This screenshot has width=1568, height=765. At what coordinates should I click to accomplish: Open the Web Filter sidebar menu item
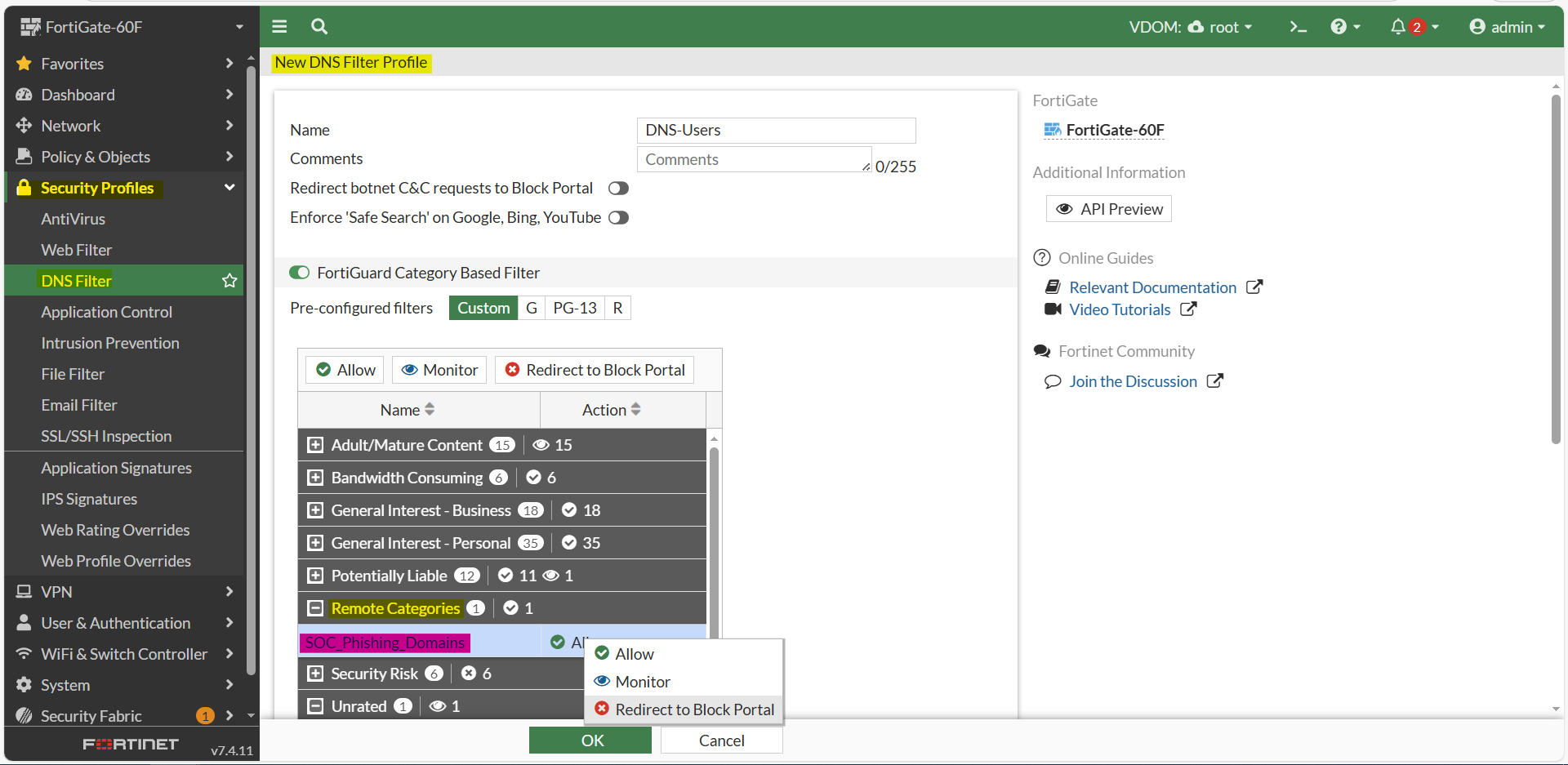pos(124,250)
